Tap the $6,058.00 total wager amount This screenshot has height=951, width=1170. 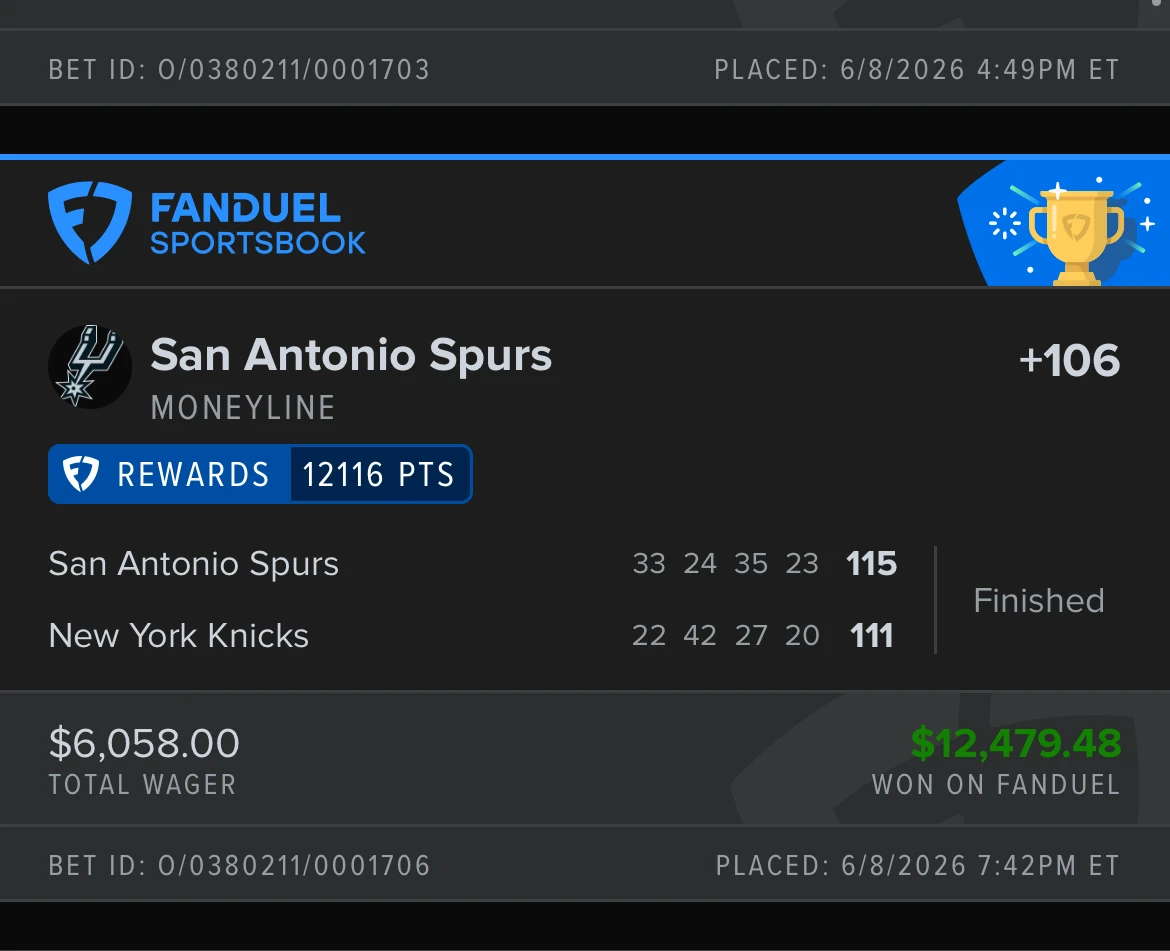[144, 743]
